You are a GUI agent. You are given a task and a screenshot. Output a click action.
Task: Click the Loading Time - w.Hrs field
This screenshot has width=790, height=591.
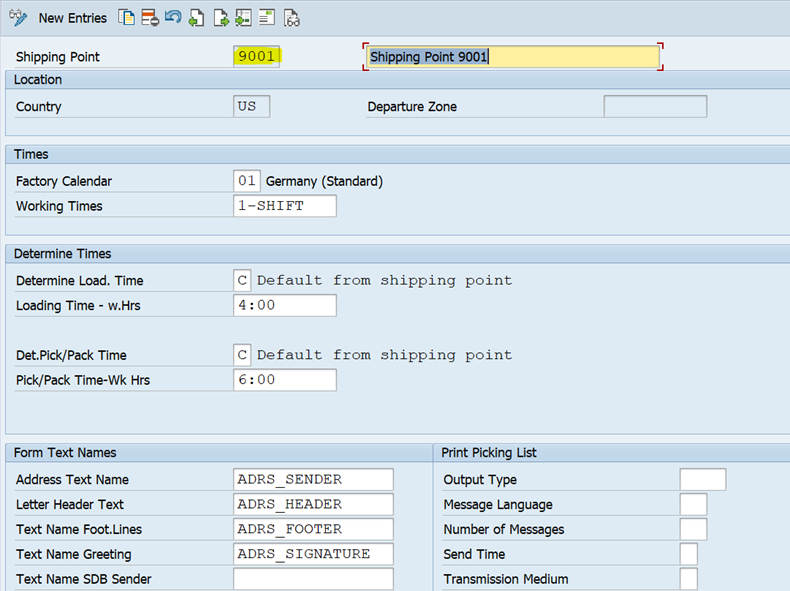(x=284, y=305)
